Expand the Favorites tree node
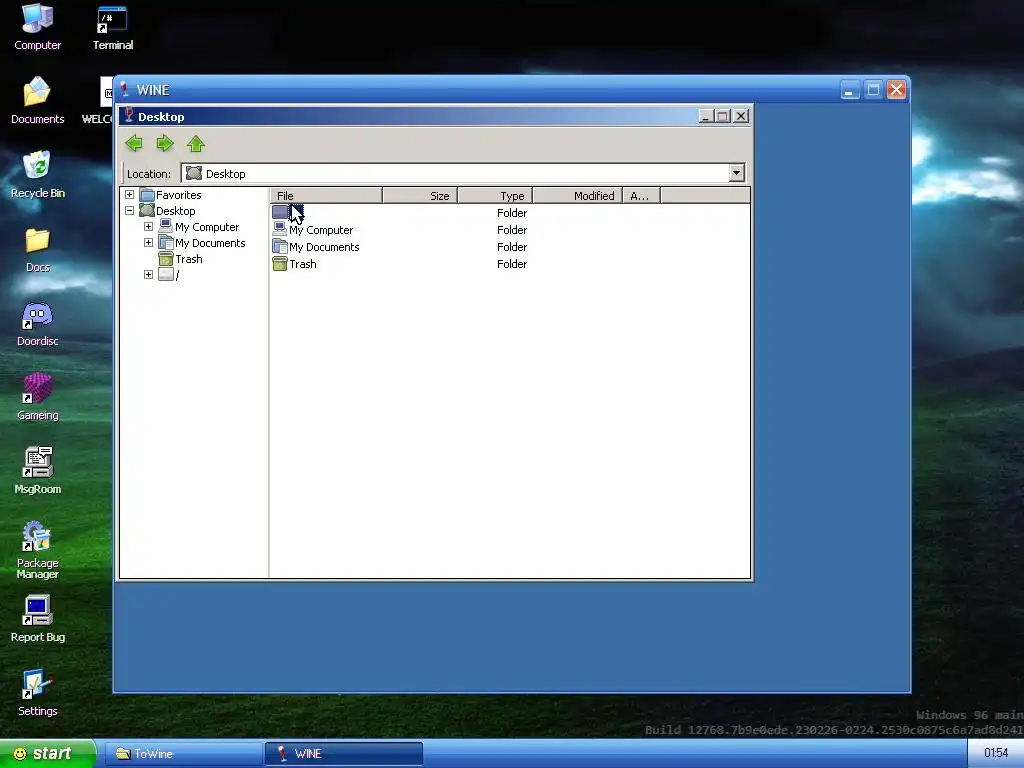The width and height of the screenshot is (1024, 768). (129, 195)
